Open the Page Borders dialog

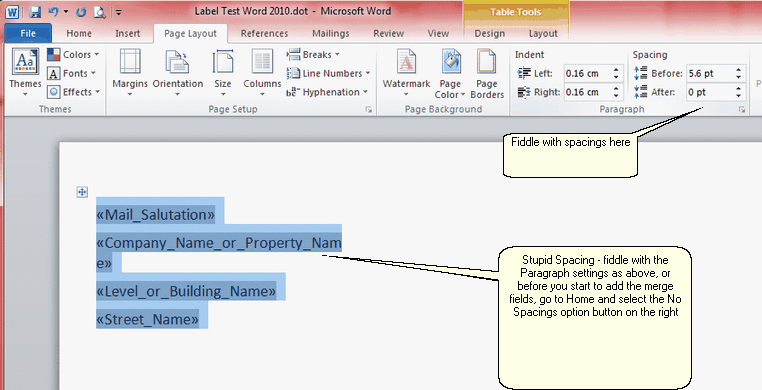click(x=487, y=73)
